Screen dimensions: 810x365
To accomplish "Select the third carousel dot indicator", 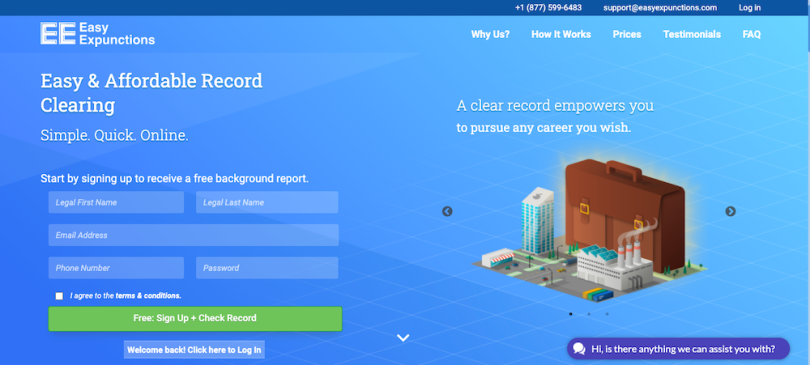I will [607, 313].
